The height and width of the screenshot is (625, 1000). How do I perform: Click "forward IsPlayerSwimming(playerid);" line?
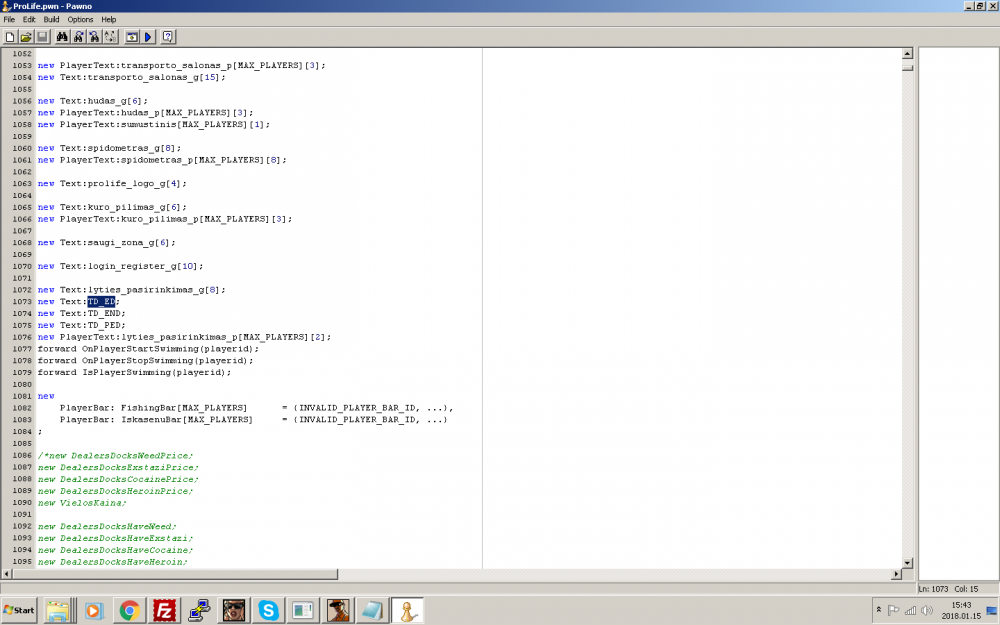[x=134, y=372]
